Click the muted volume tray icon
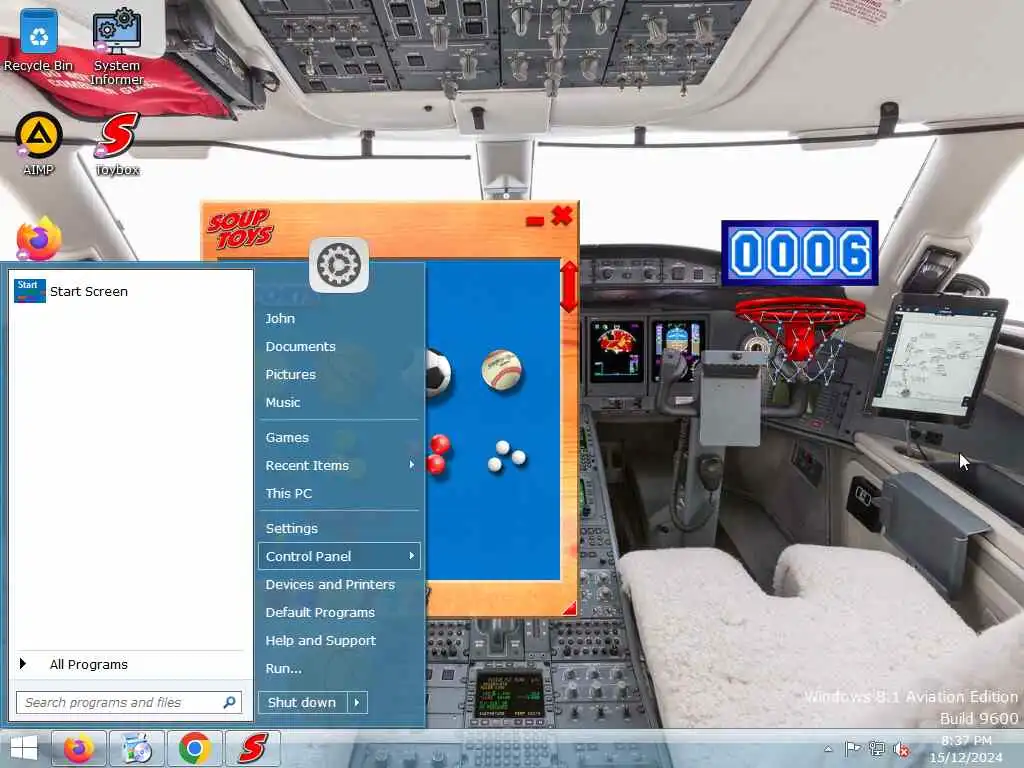The width and height of the screenshot is (1024, 768). (x=902, y=750)
